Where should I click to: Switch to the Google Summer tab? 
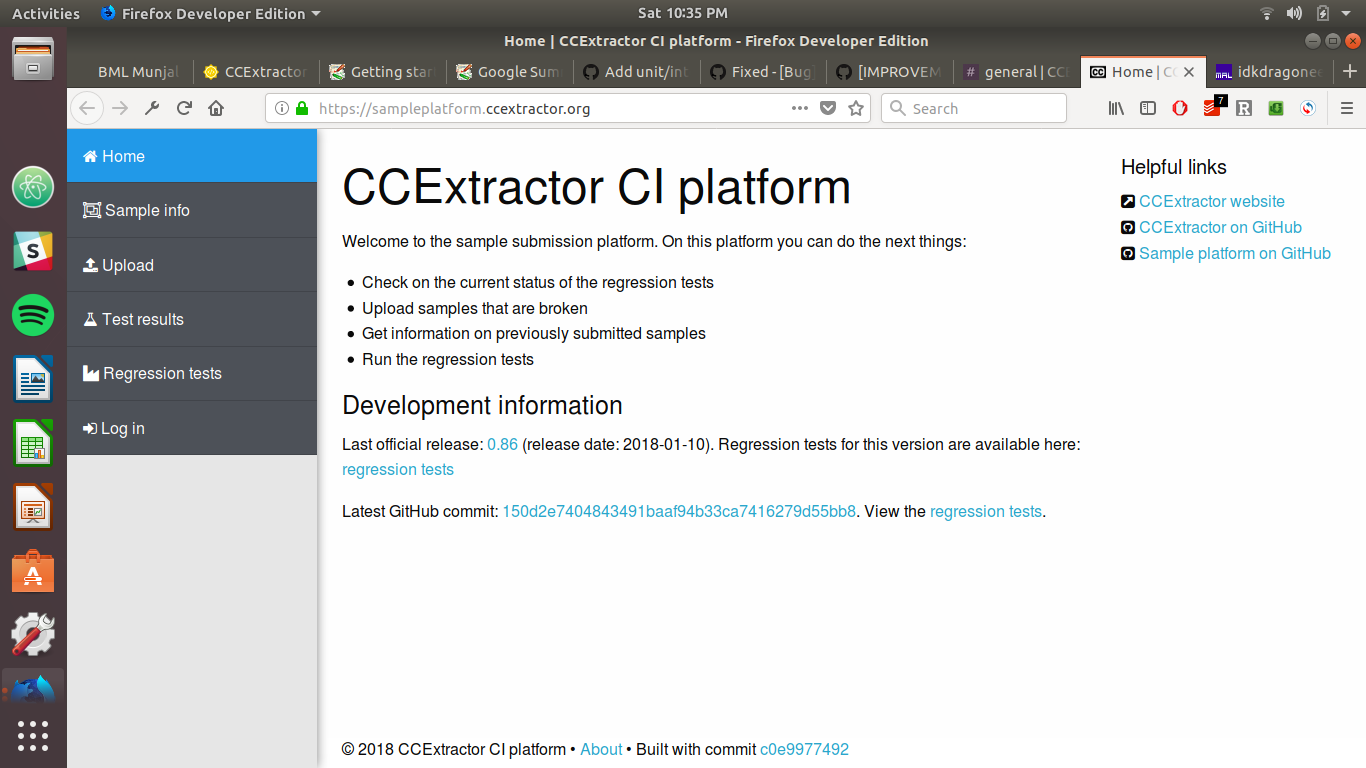(x=509, y=71)
